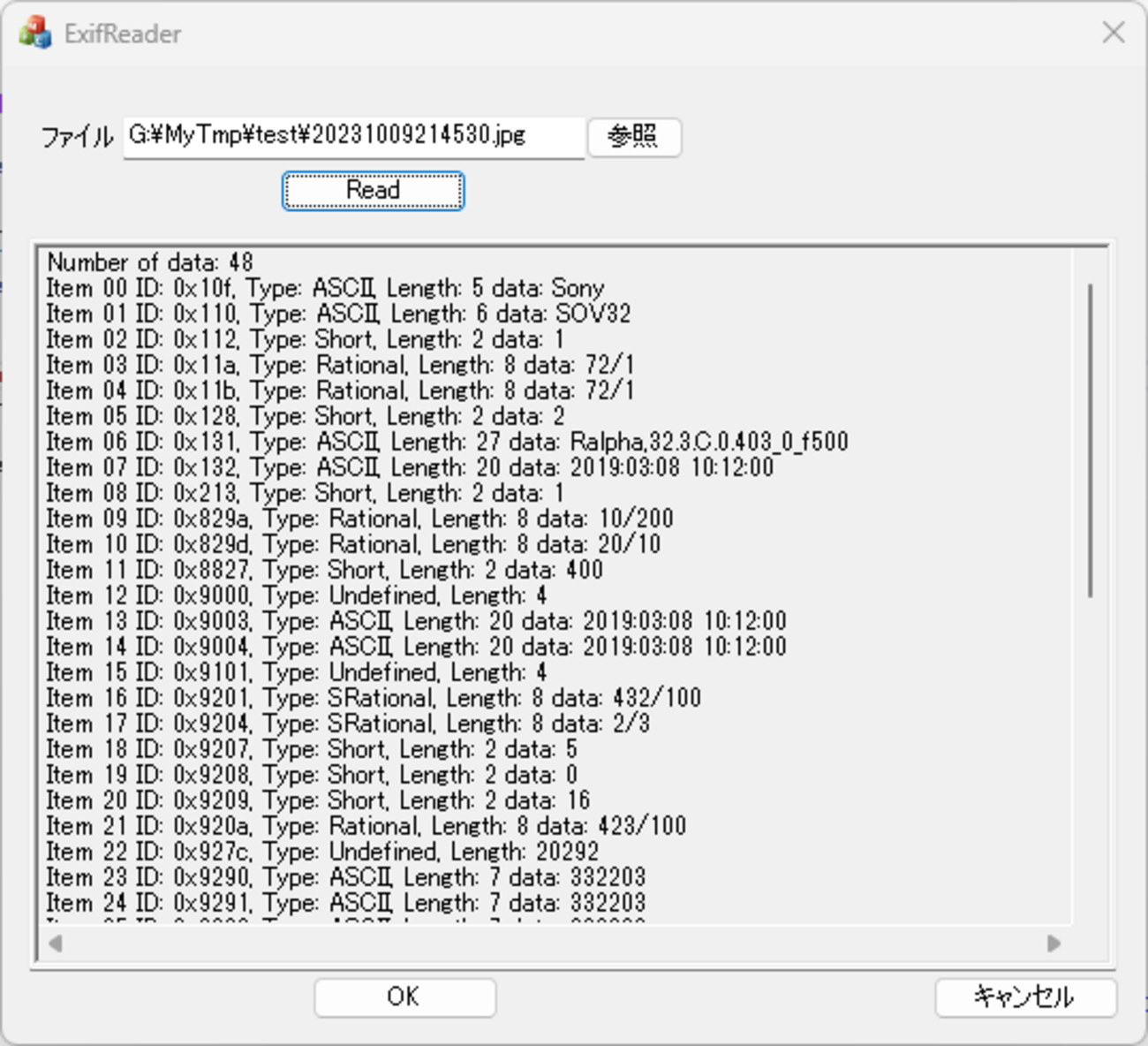The image size is (1148, 1046).
Task: Select Item 14 line with ID 0x9004
Action: coord(416,647)
